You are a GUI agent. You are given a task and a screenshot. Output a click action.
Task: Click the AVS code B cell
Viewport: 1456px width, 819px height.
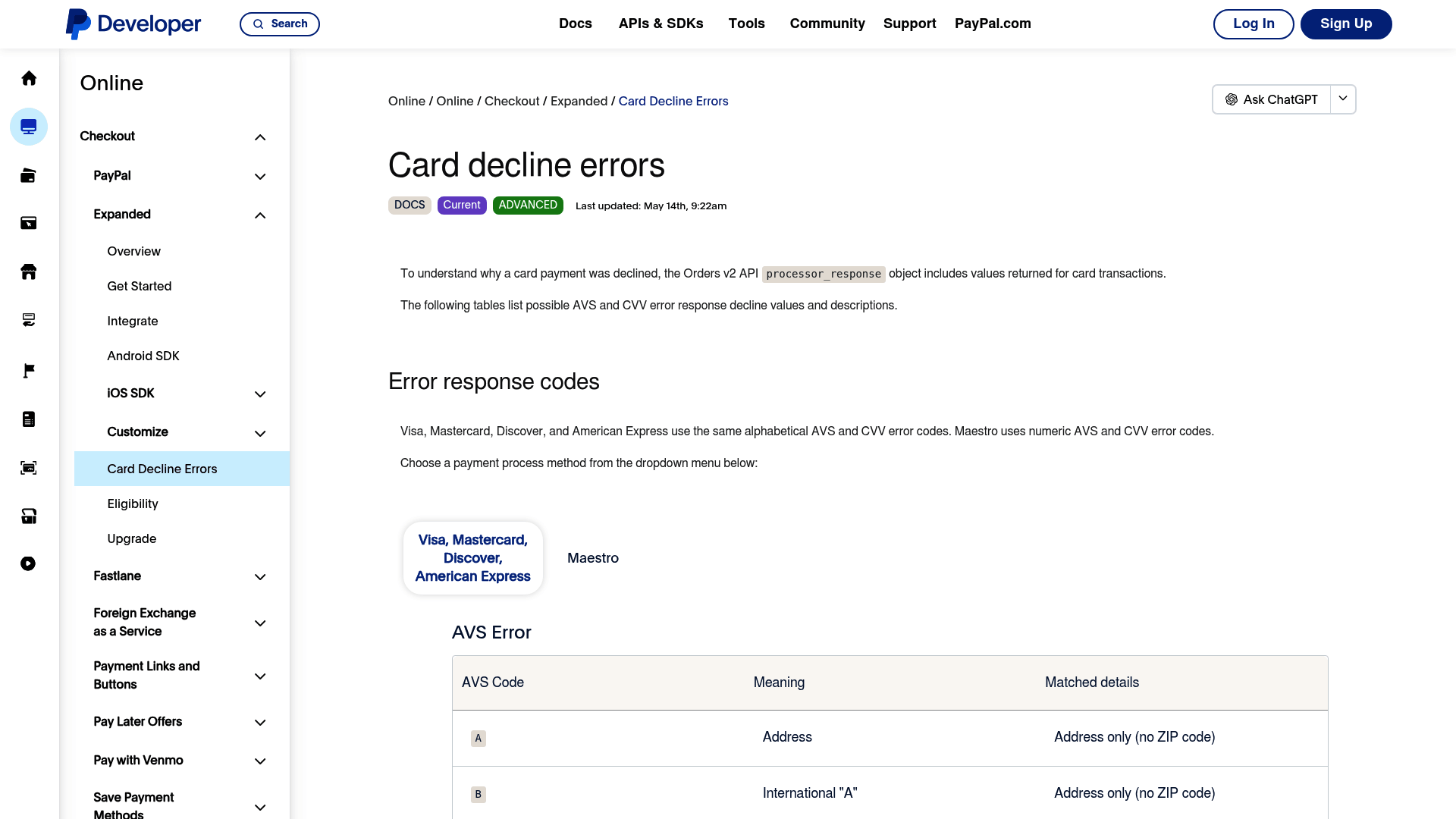[x=479, y=795]
